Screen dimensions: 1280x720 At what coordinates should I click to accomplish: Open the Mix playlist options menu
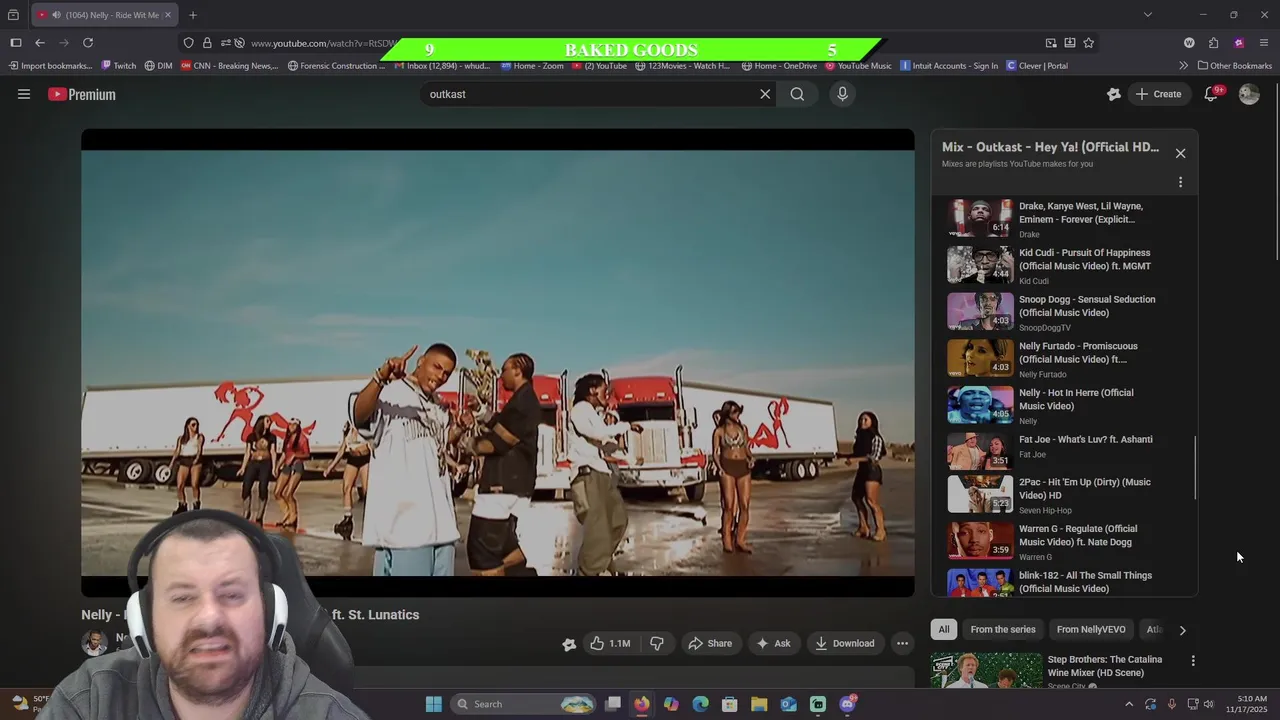[1180, 182]
